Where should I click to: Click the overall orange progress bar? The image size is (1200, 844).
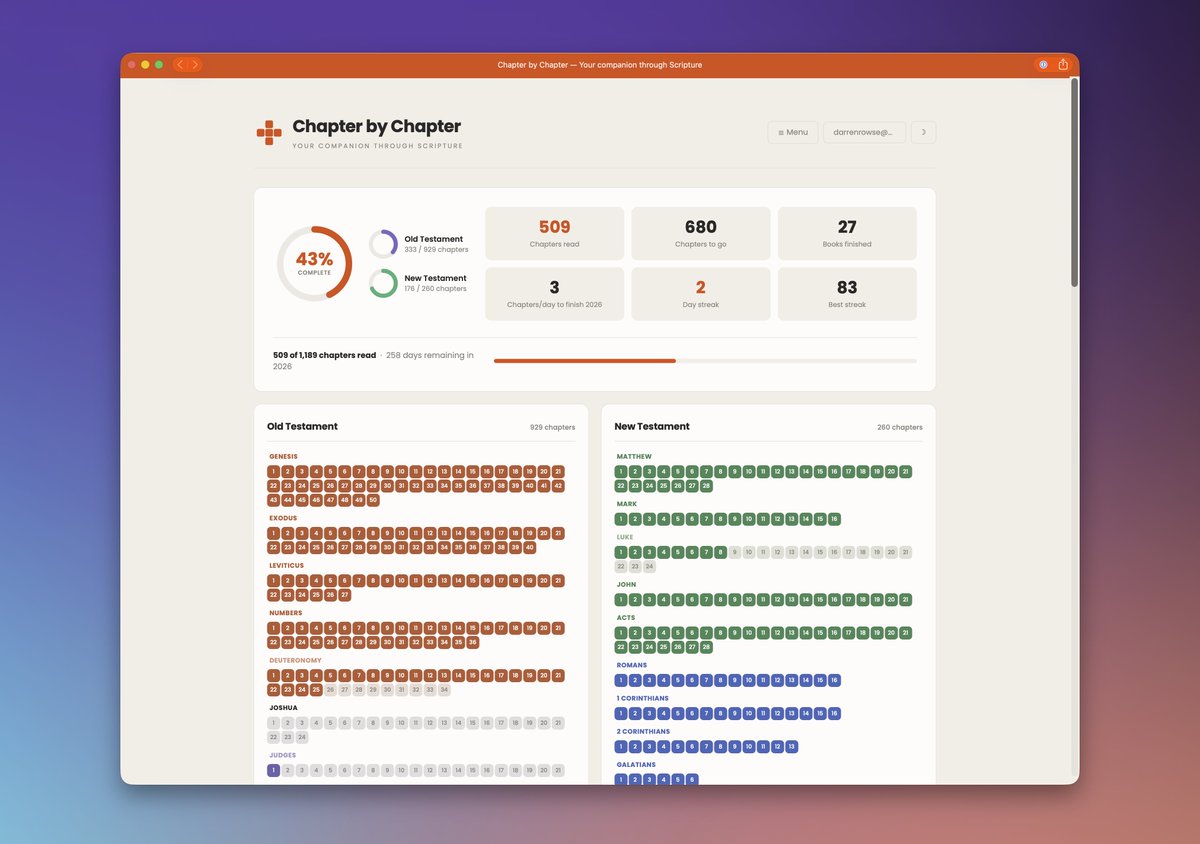click(705, 360)
